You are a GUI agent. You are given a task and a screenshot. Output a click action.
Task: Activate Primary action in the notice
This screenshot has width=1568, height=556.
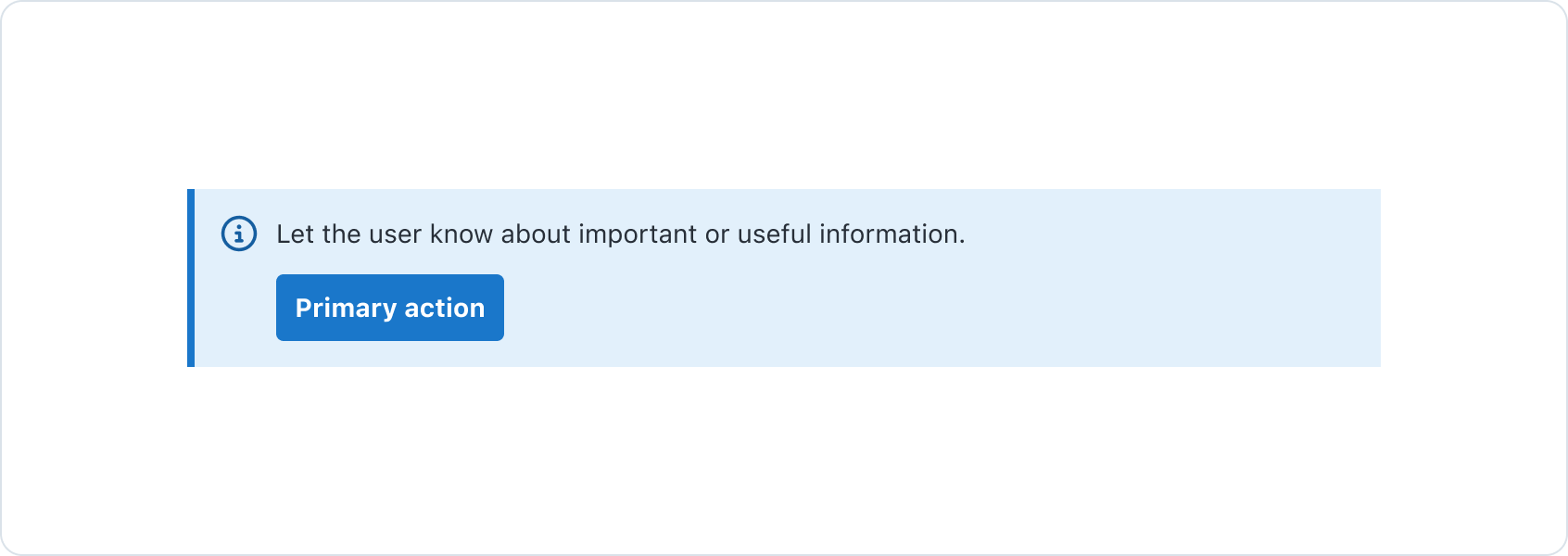coord(389,307)
